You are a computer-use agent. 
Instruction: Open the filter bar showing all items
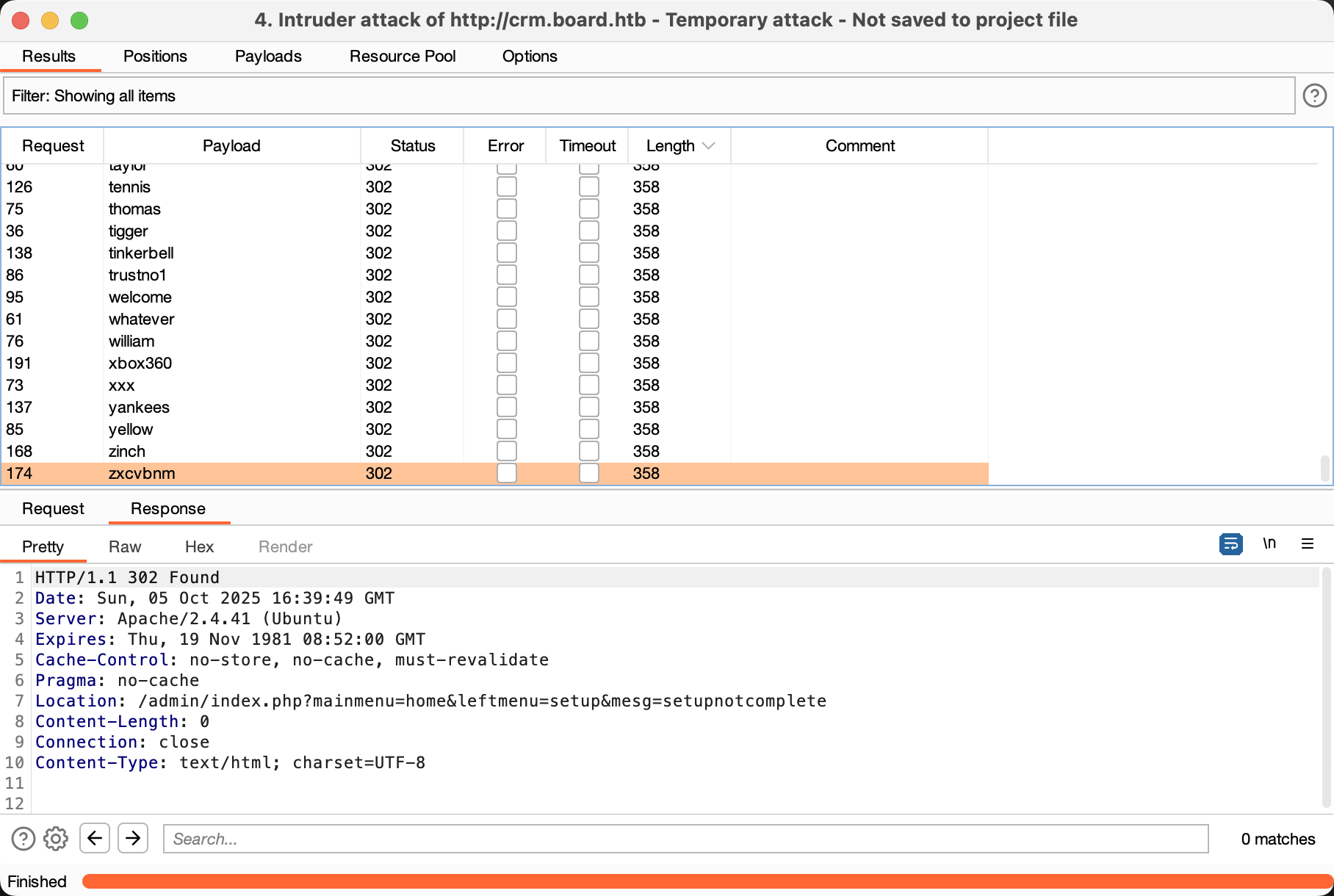pyautogui.click(x=648, y=95)
